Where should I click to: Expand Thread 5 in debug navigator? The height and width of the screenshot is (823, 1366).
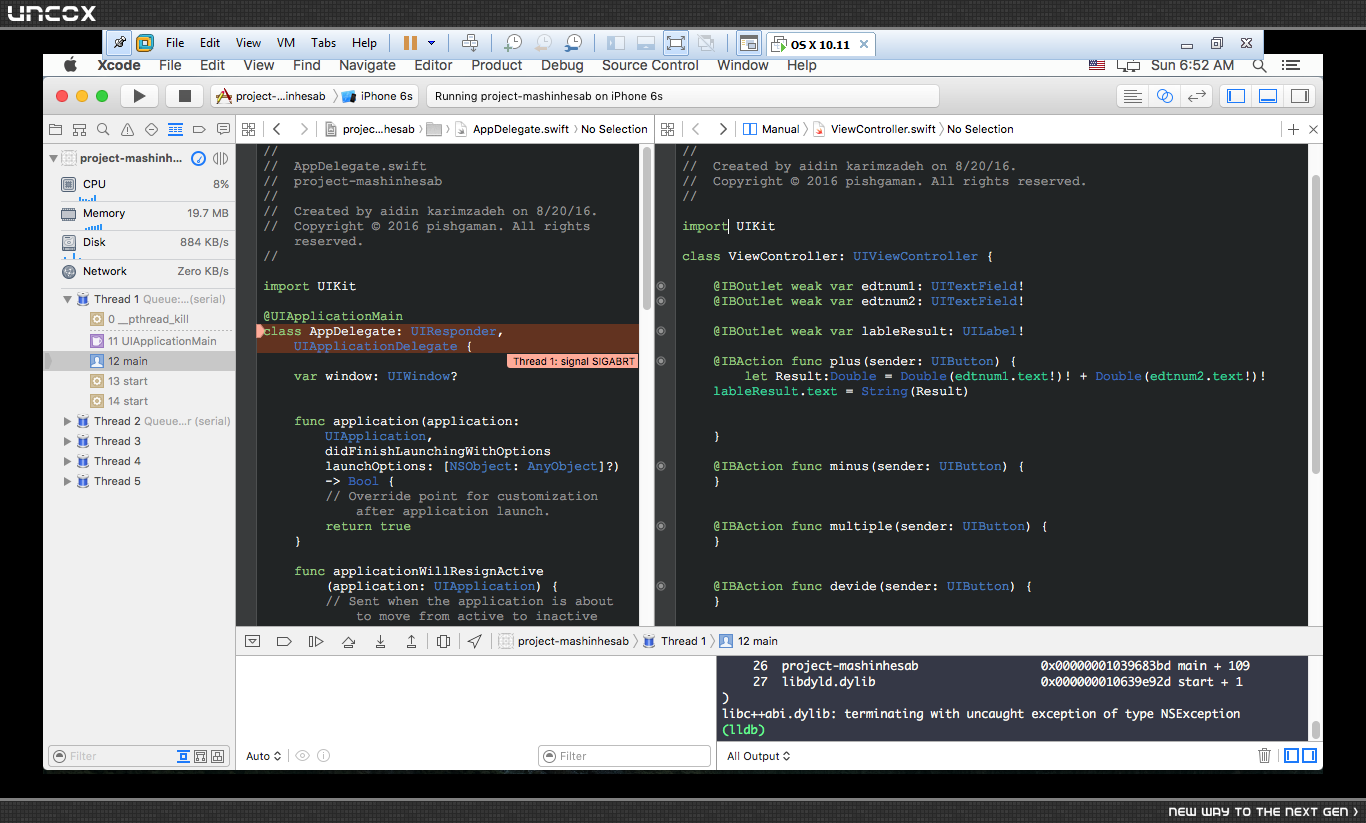coord(68,481)
